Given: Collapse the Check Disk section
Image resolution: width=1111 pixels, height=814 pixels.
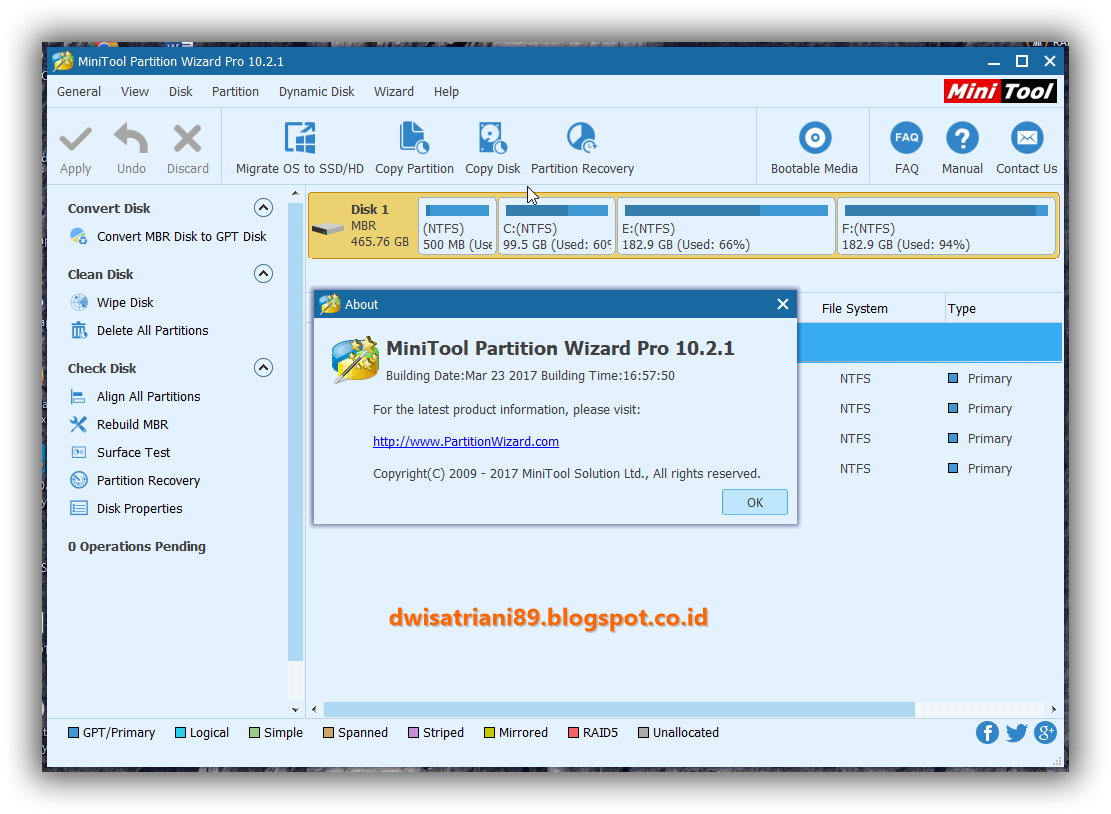Looking at the screenshot, I should 264,368.
